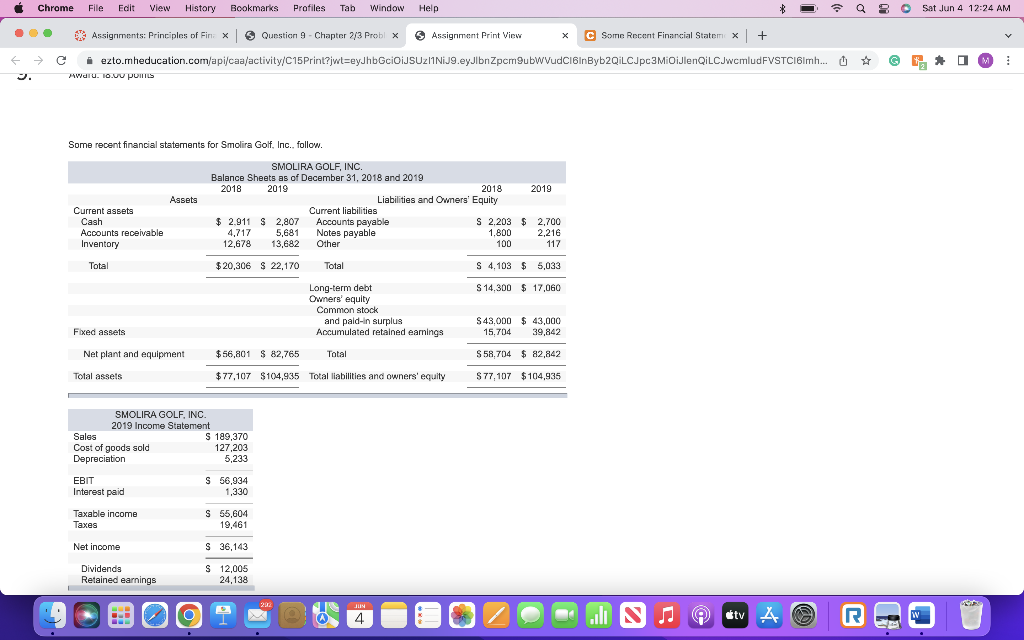This screenshot has width=1024, height=640.
Task: Click the browser Back arrow
Action: [16, 61]
